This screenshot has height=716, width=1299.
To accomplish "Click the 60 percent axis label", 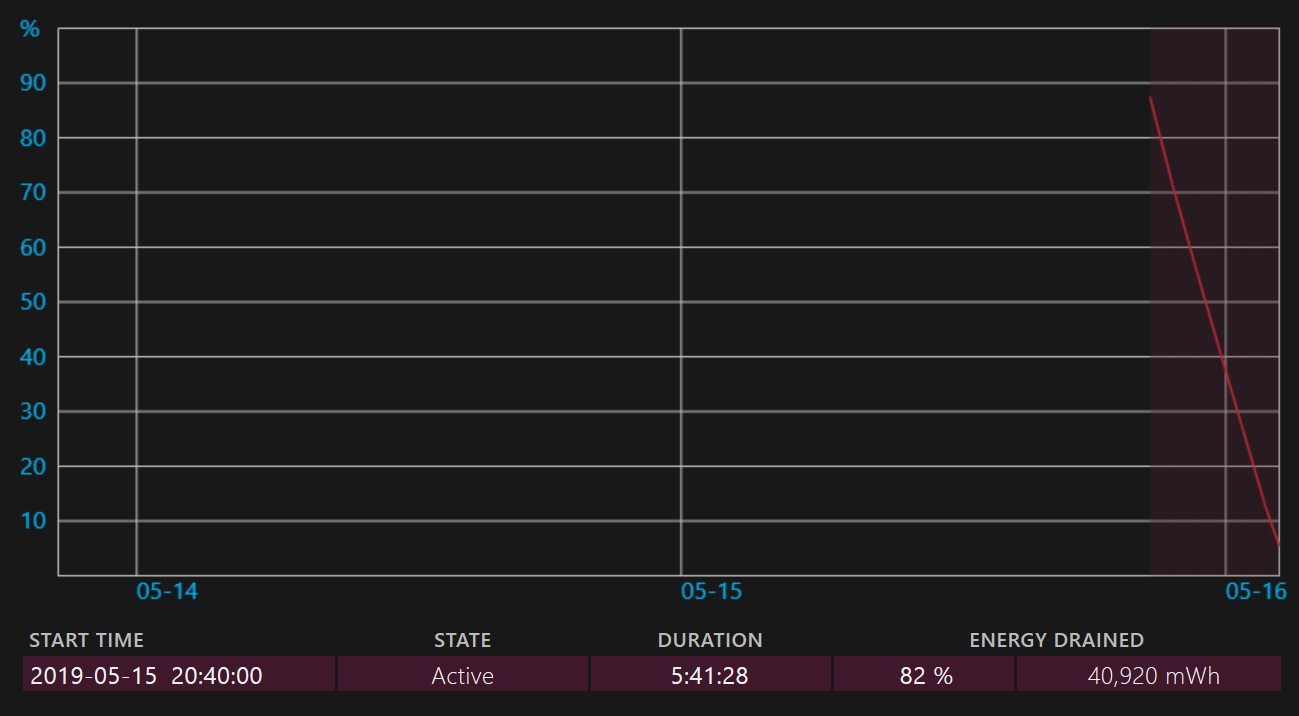I will (x=33, y=247).
